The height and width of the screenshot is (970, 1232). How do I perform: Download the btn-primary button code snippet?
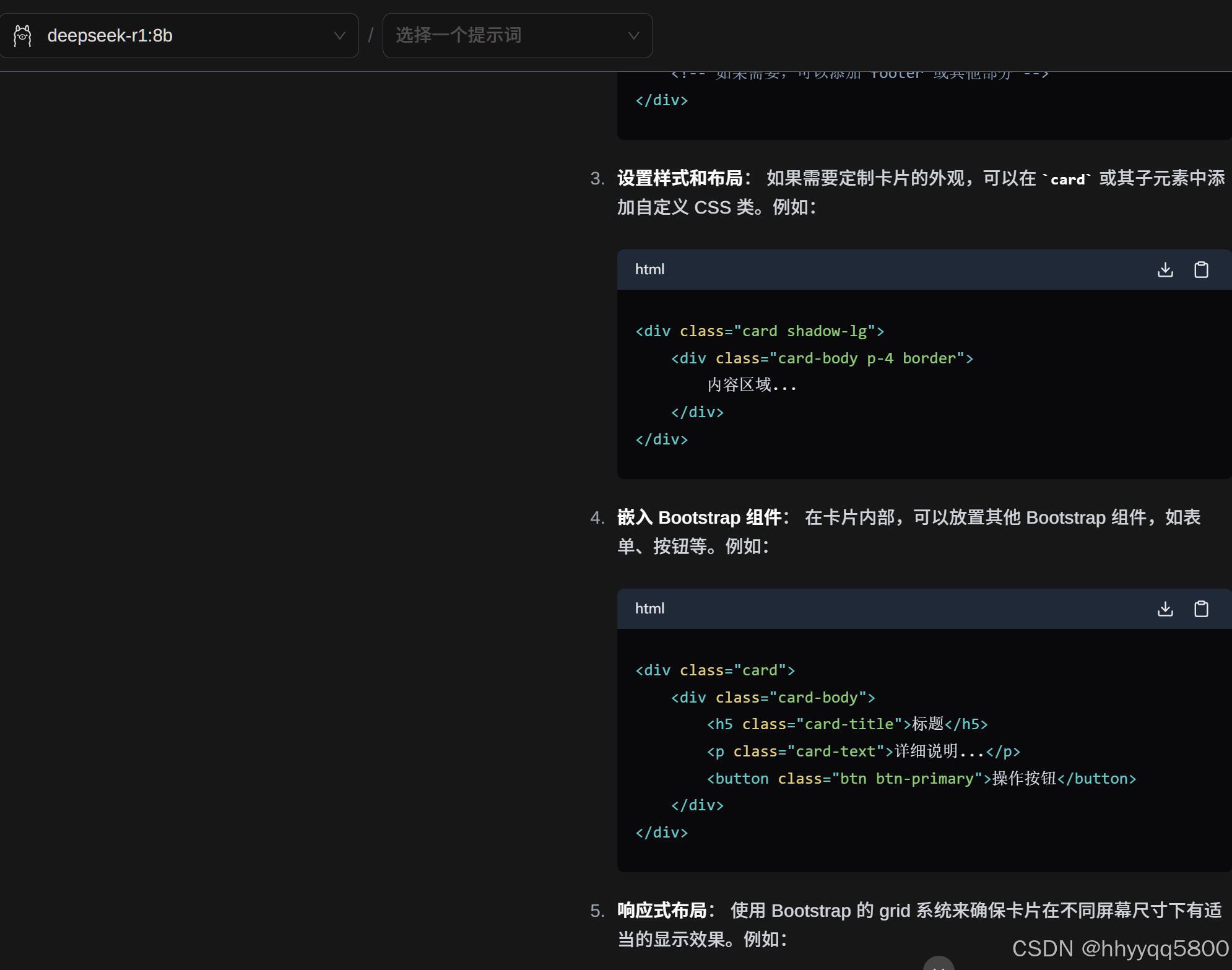coord(1165,609)
